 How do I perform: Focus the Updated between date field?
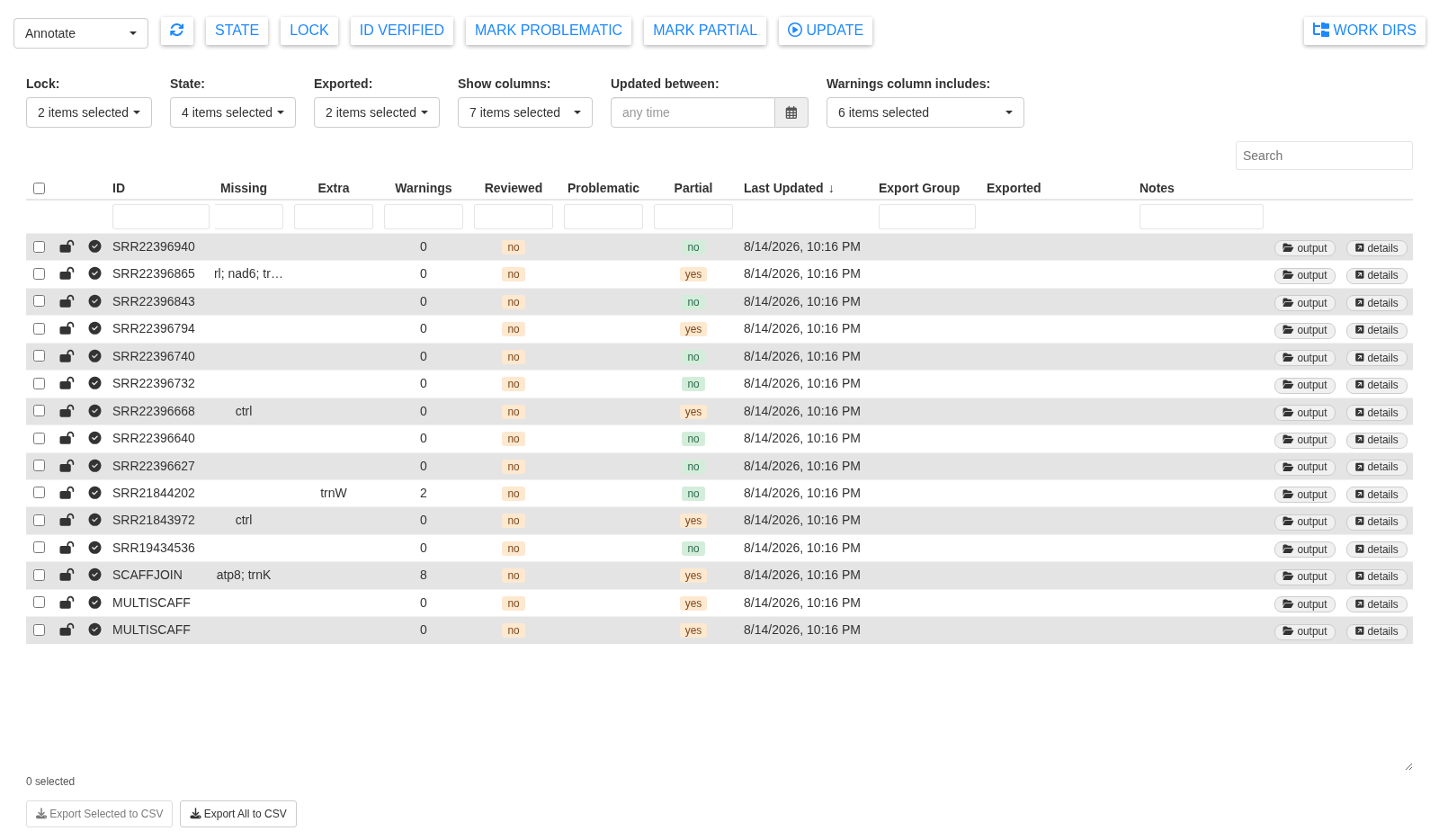(693, 112)
